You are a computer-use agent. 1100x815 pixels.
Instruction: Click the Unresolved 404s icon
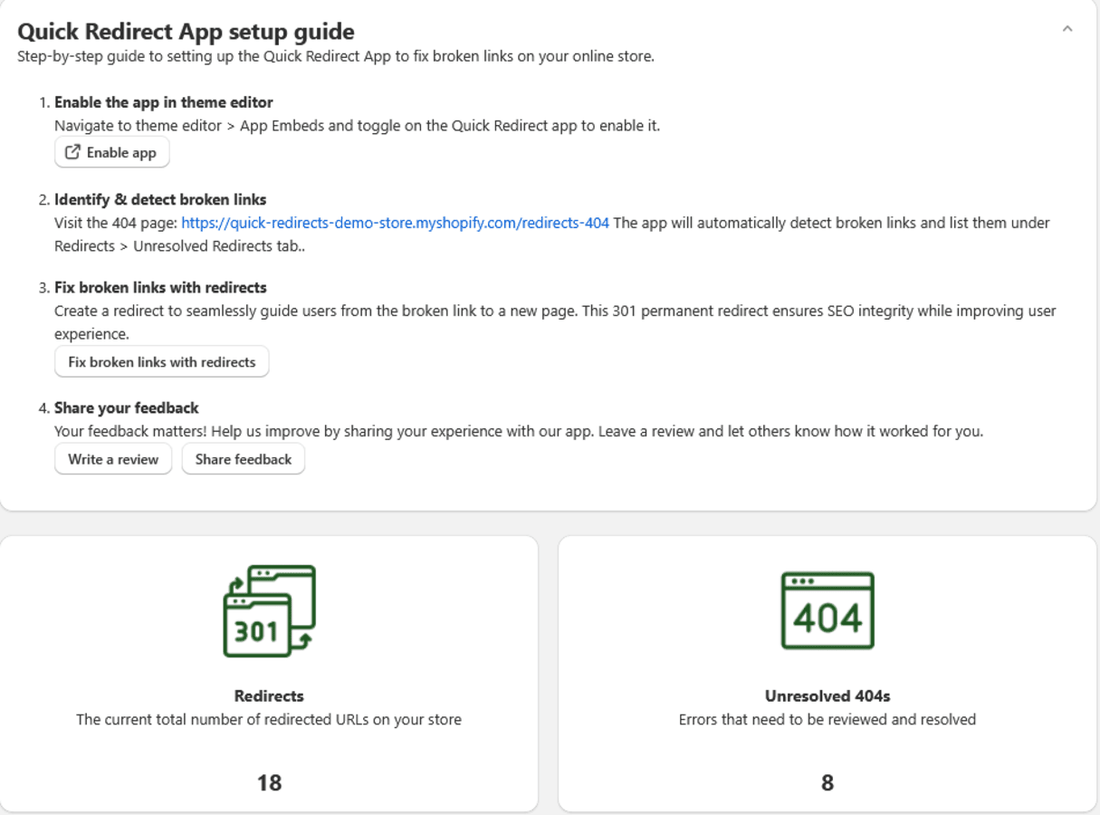[826, 610]
